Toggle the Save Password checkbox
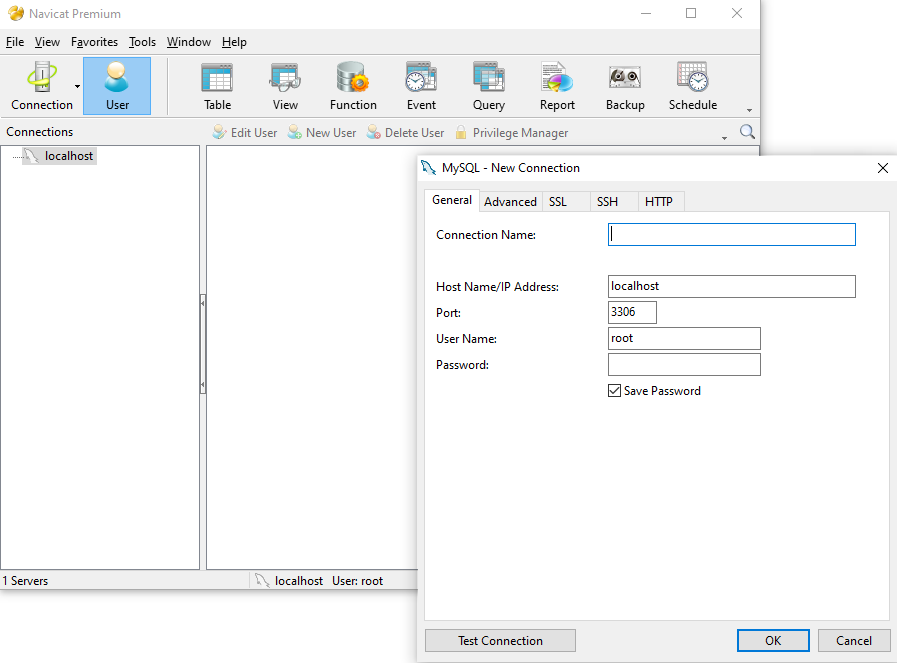897x663 pixels. pos(614,391)
